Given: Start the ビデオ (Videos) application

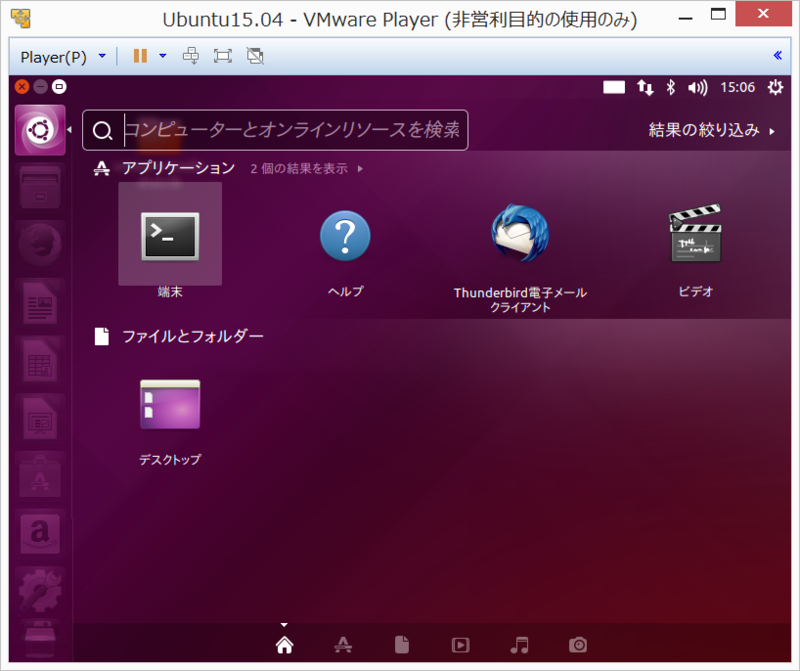Looking at the screenshot, I should point(694,235).
